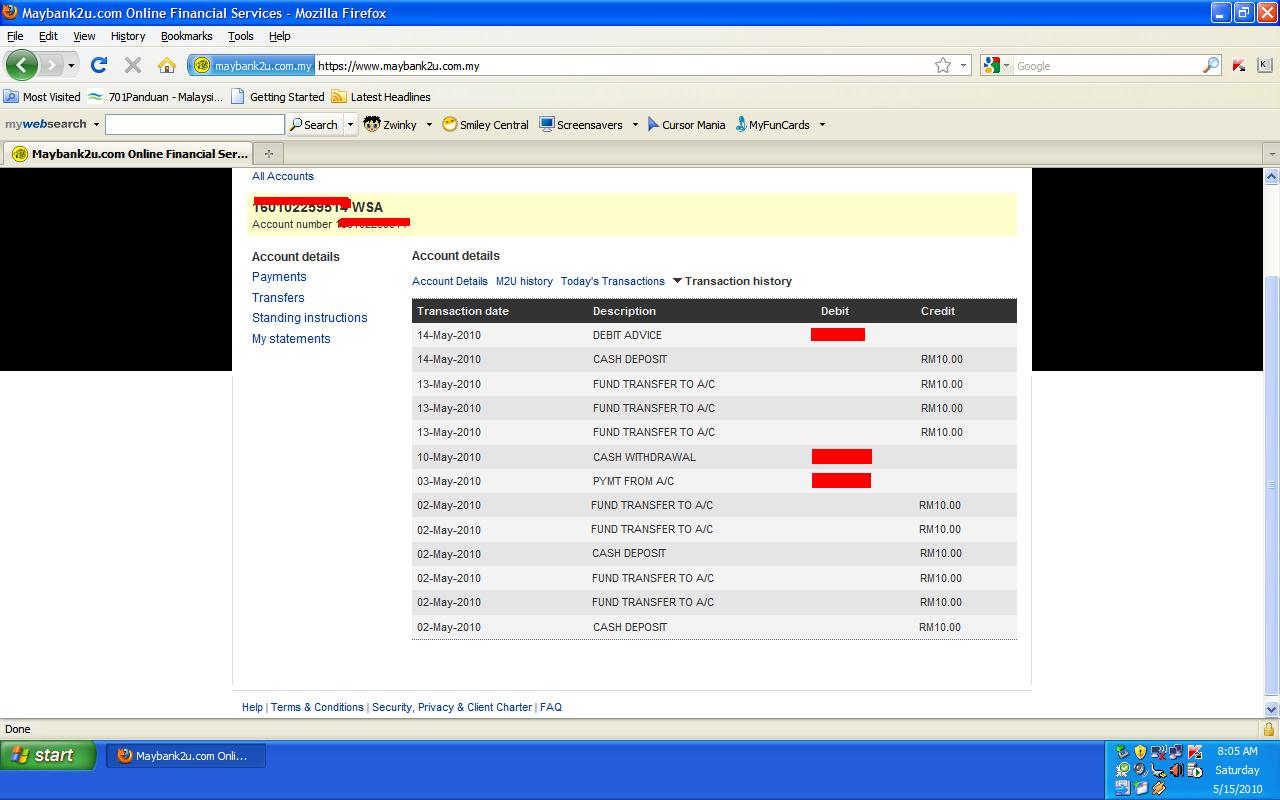The image size is (1280, 800).
Task: Open the Most Visited bookmarks folder
Action: pos(42,97)
